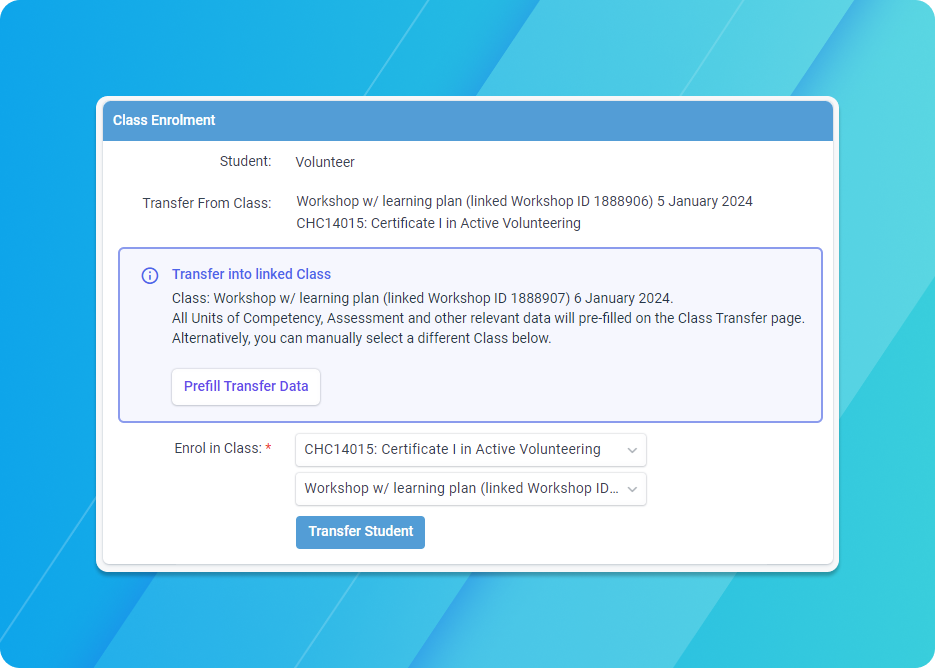Click the Enrol in Class label
This screenshot has height=668, width=935.
tap(216, 448)
